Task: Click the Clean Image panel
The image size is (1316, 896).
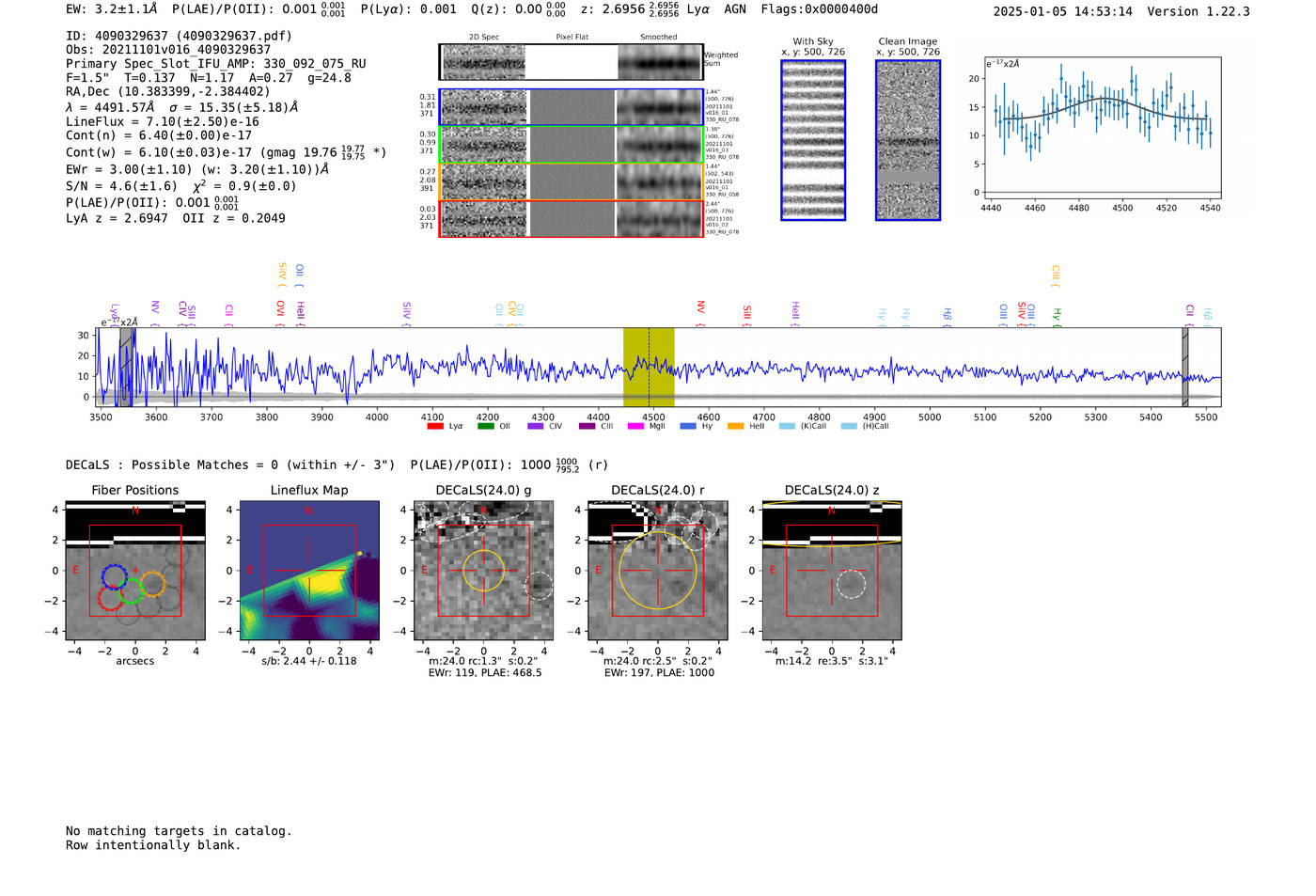Action: (x=908, y=140)
